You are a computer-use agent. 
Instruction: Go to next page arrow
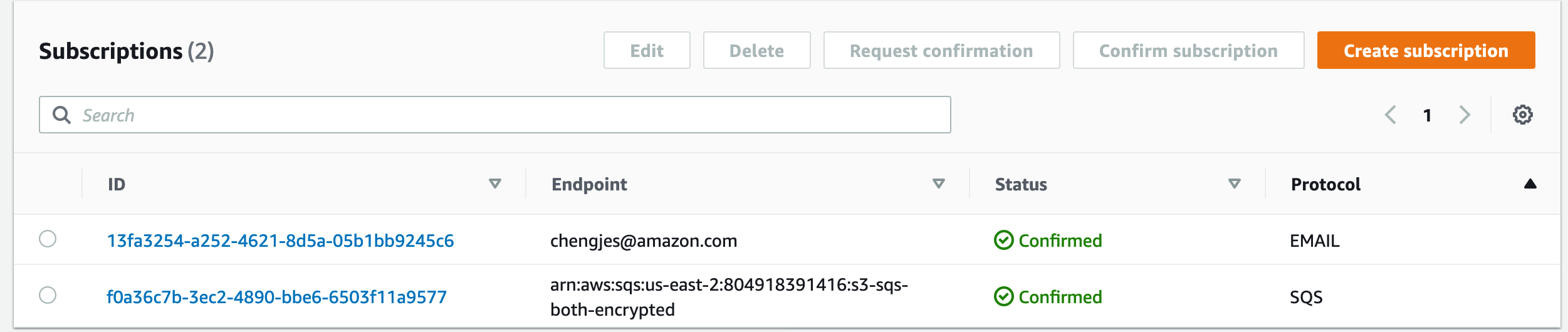coord(1464,115)
